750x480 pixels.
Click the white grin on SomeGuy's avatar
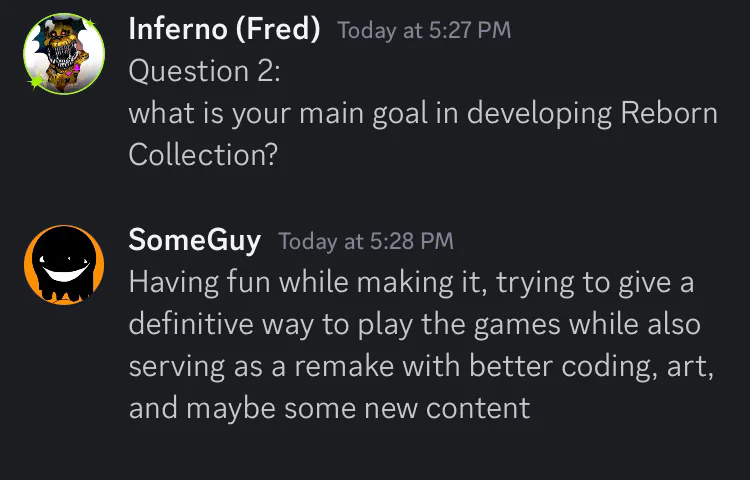(x=65, y=271)
